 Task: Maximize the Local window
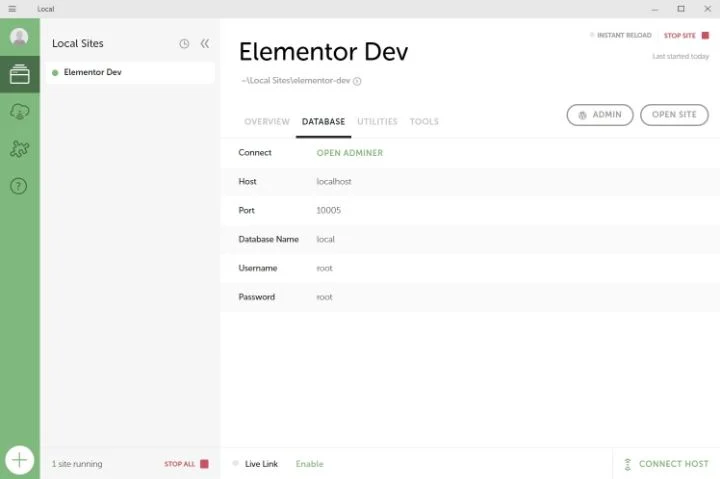(x=681, y=9)
